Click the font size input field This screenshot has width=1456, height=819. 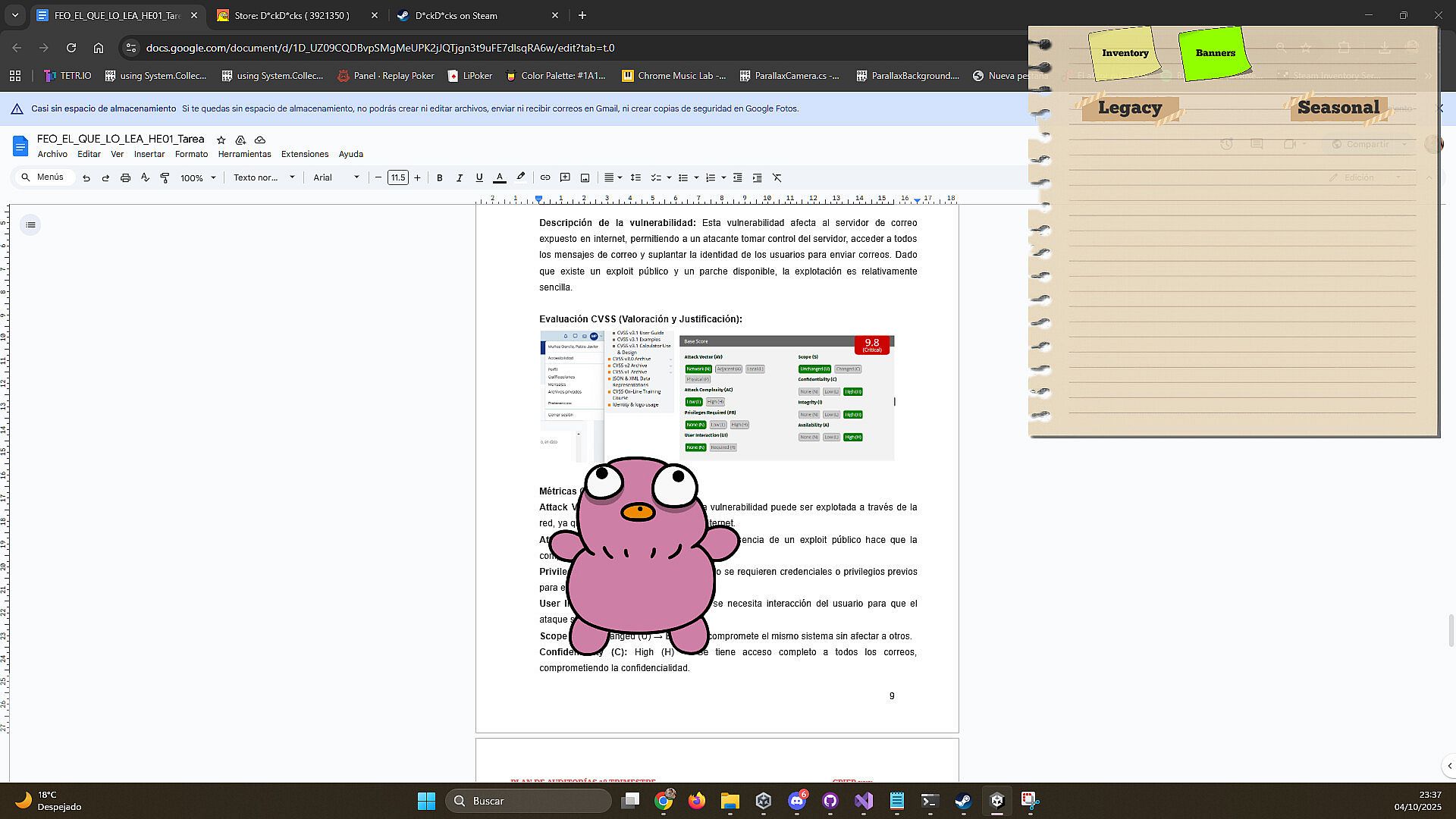(397, 177)
